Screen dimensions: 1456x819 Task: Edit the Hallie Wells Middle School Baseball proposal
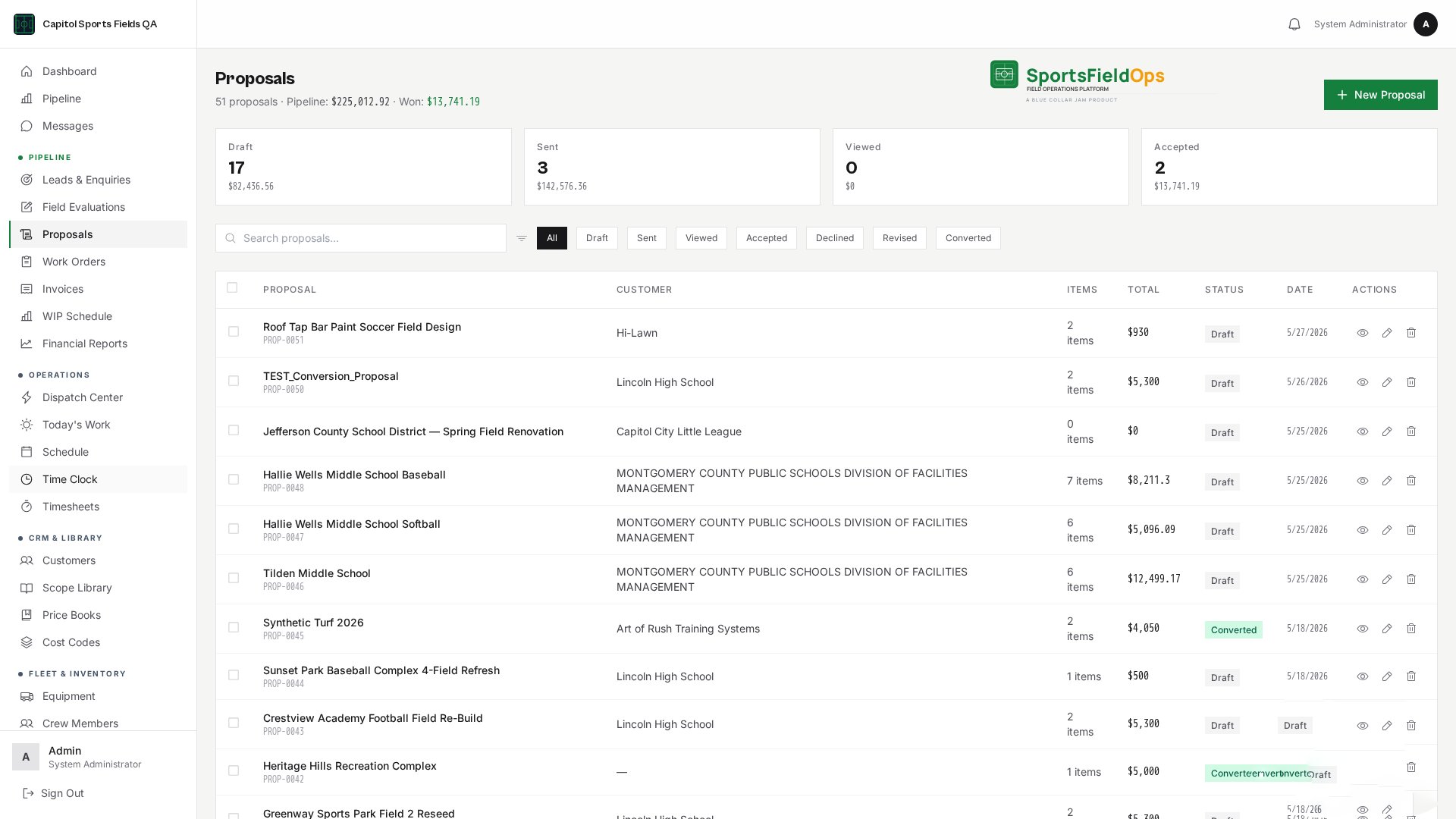pyautogui.click(x=1387, y=481)
